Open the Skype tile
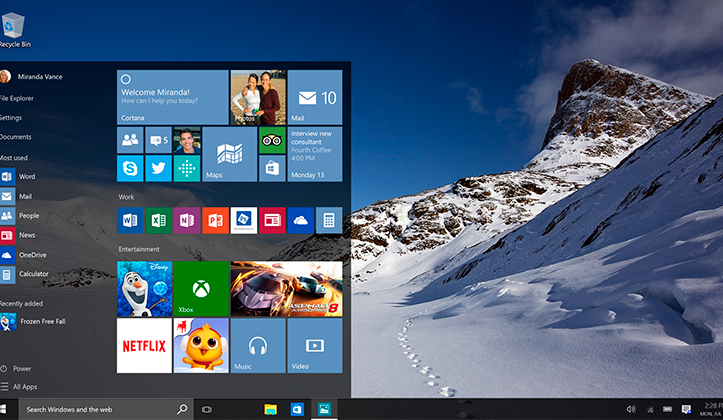Image resolution: width=723 pixels, height=420 pixels. (130, 168)
